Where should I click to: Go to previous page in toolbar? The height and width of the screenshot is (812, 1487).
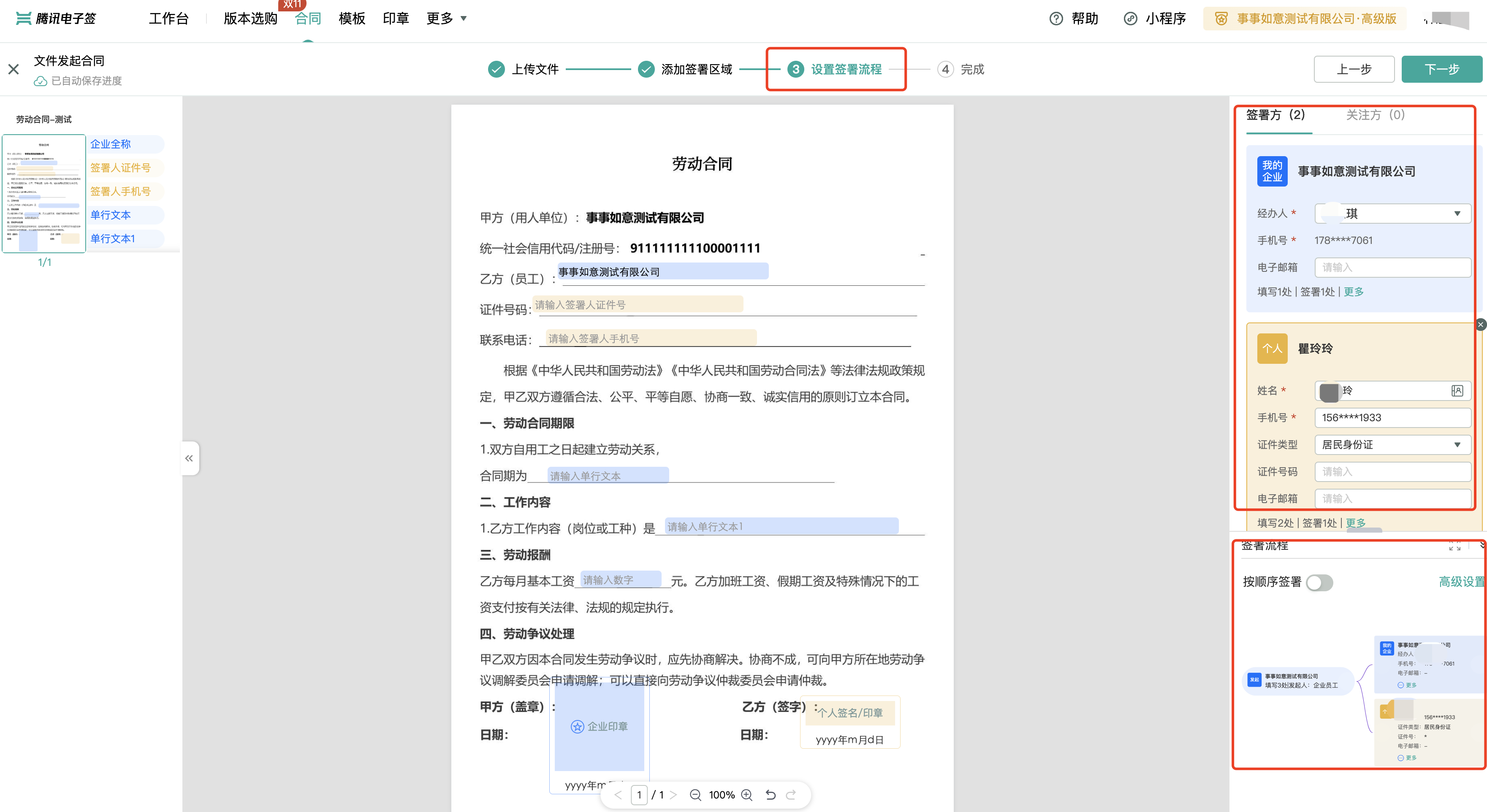[x=618, y=795]
